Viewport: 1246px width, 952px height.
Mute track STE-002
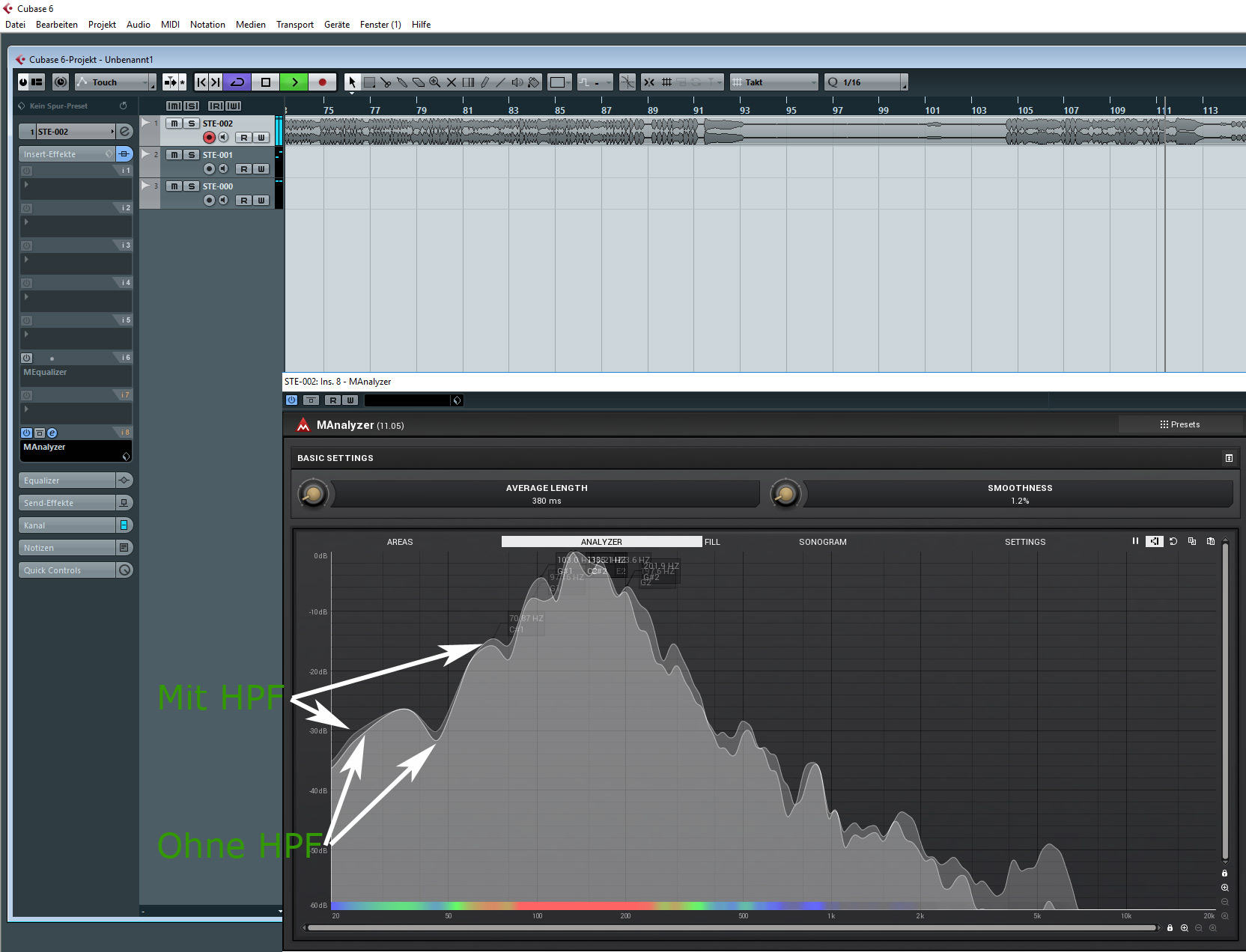click(174, 123)
